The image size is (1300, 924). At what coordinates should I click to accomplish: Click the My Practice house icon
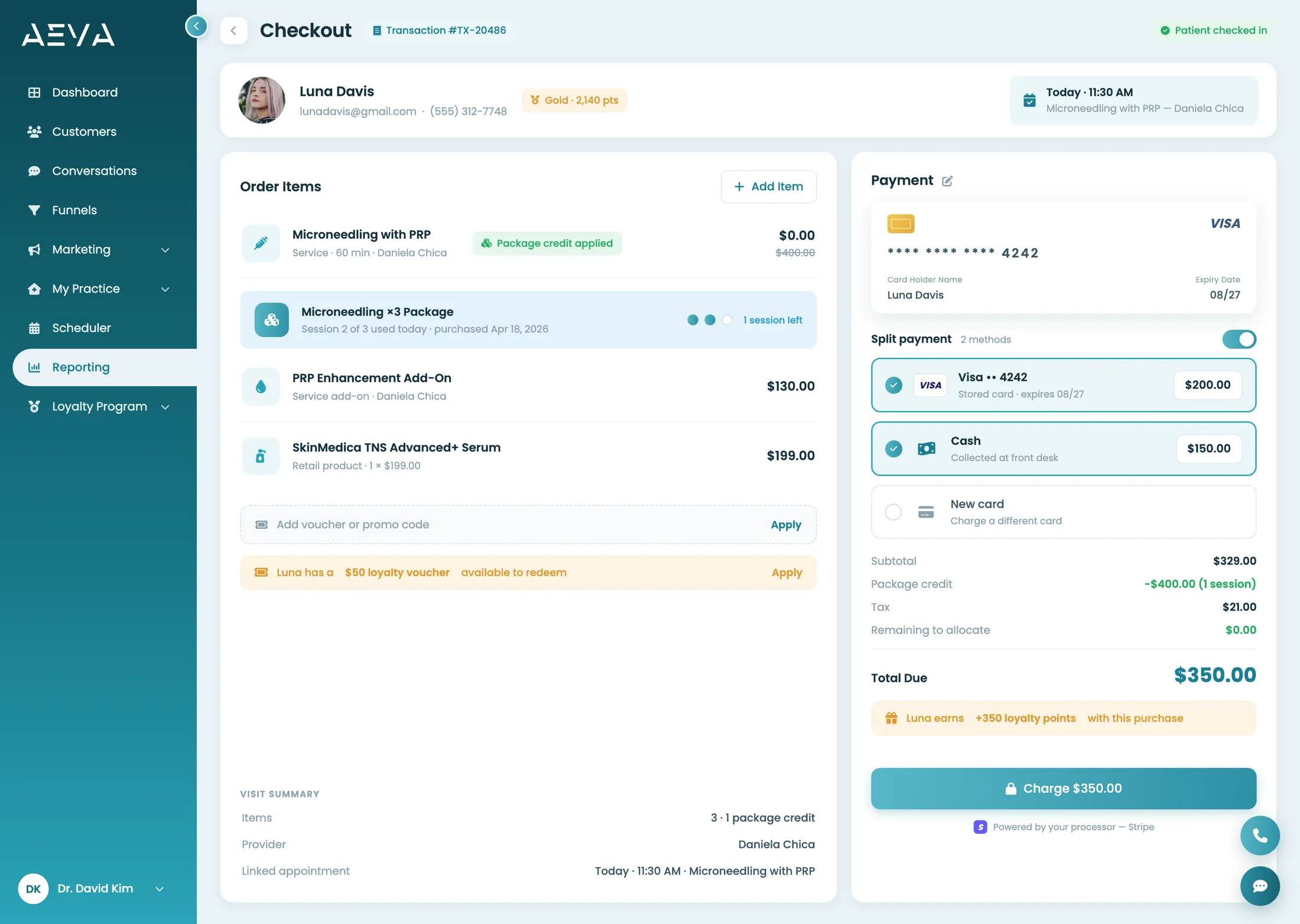pyautogui.click(x=34, y=289)
